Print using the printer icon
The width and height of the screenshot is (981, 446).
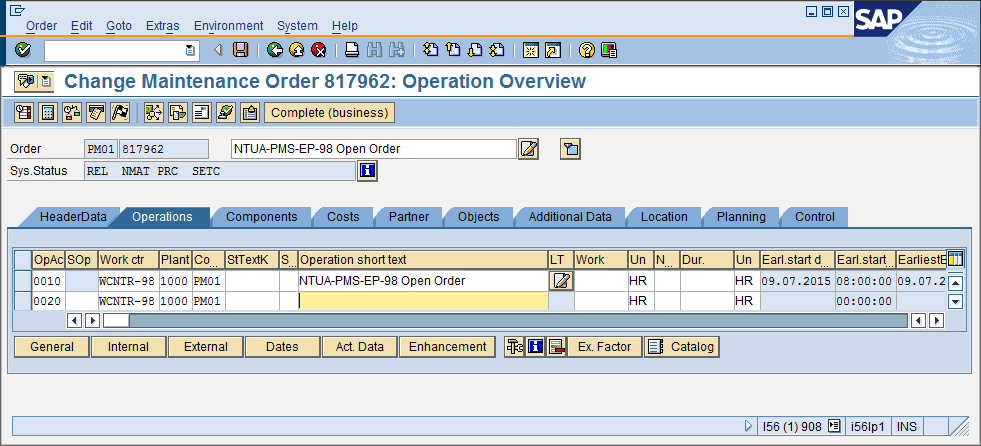point(352,50)
